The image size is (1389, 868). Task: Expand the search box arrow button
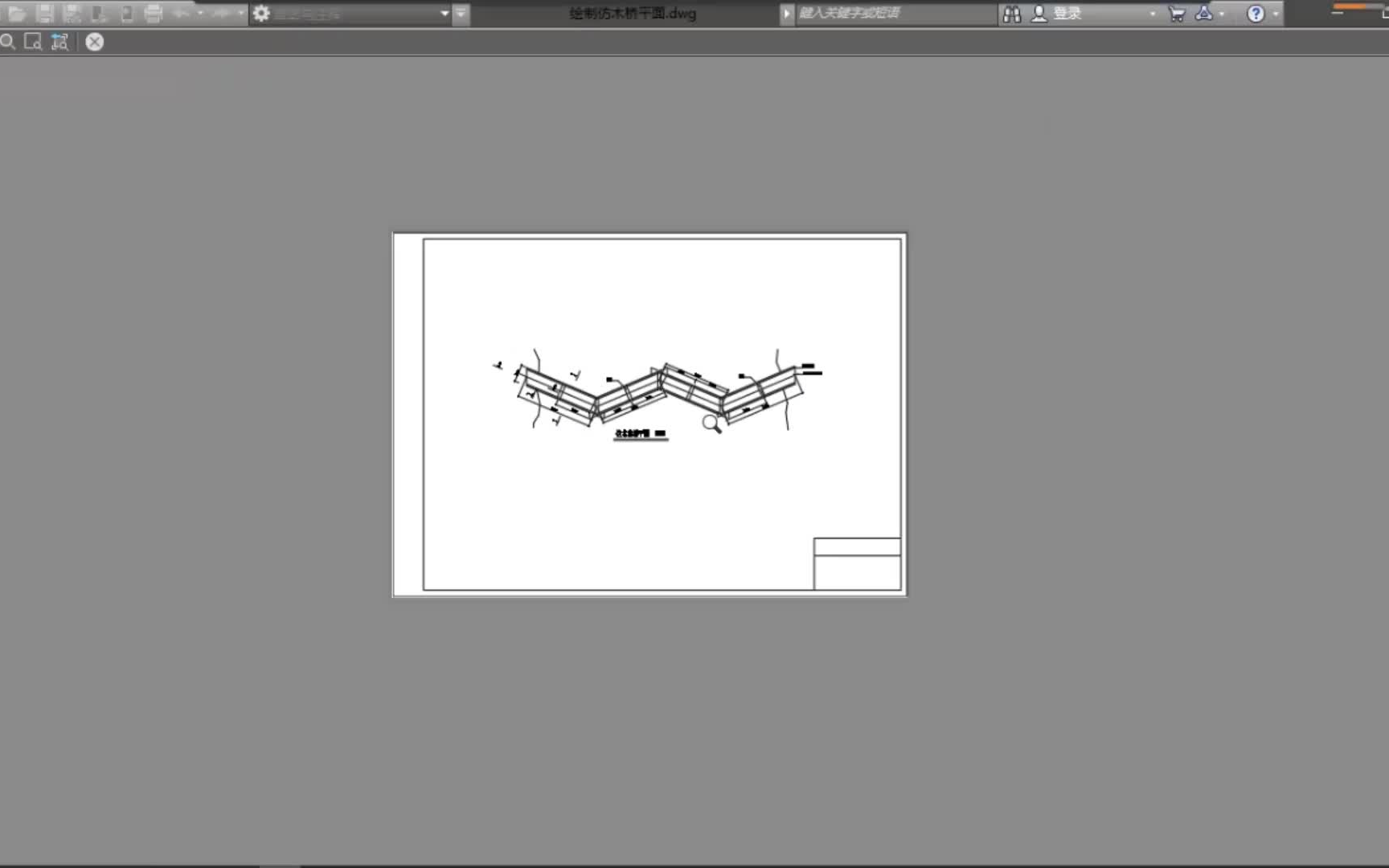pos(787,14)
